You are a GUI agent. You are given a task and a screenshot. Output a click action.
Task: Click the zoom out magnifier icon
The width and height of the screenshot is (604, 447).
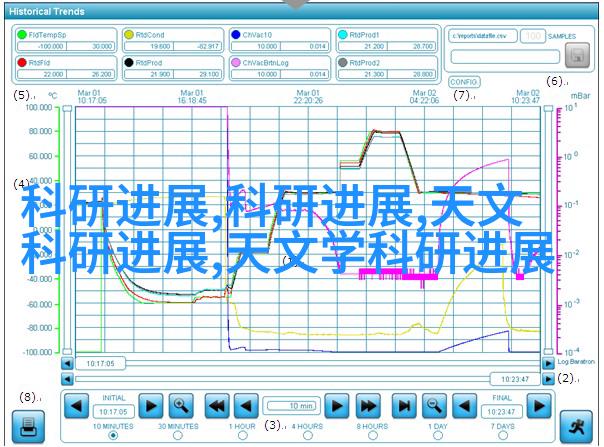434,406
